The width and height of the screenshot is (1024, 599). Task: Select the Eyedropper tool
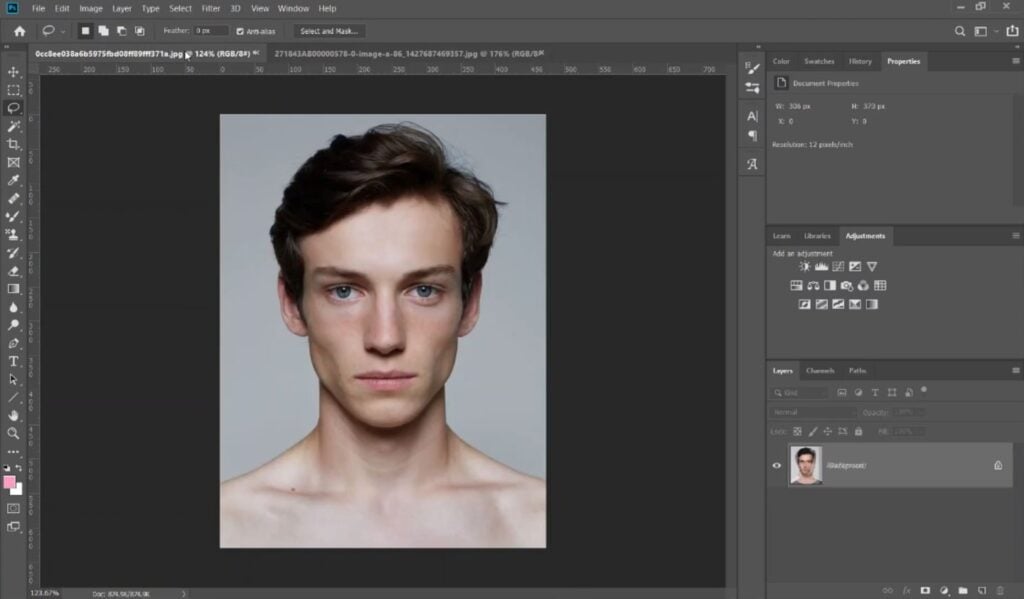(13, 180)
